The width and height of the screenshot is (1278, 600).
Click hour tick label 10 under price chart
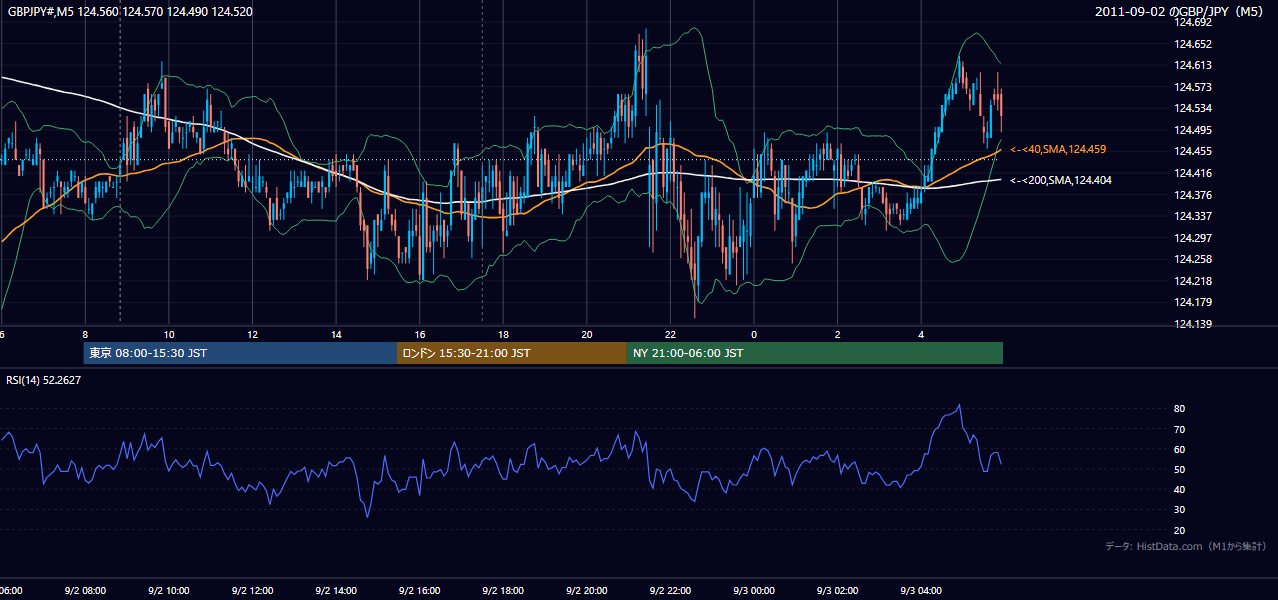(169, 335)
